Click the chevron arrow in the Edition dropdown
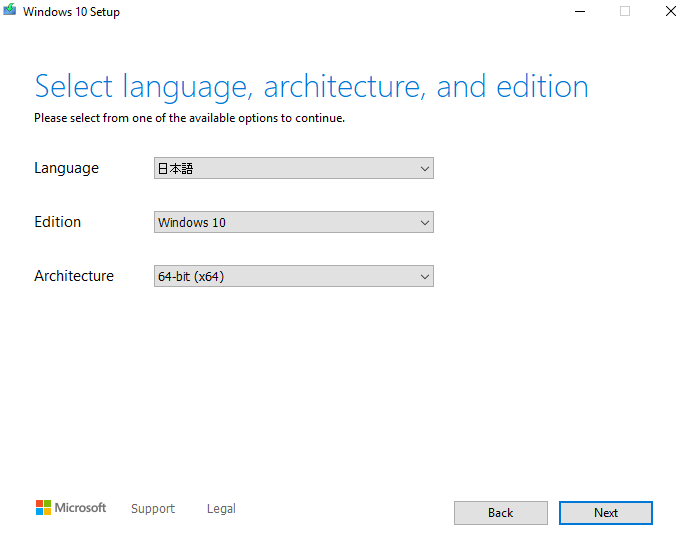 click(x=424, y=223)
